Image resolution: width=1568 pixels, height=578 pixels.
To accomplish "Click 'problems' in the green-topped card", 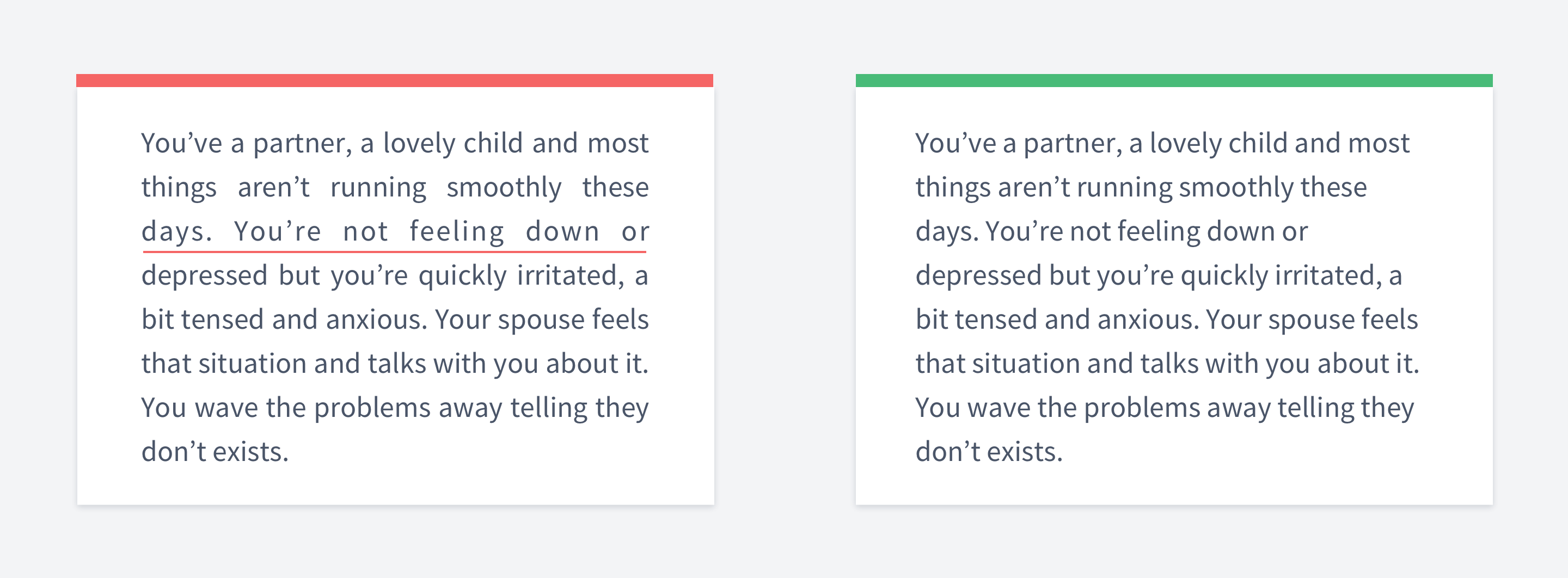I will click(1142, 408).
